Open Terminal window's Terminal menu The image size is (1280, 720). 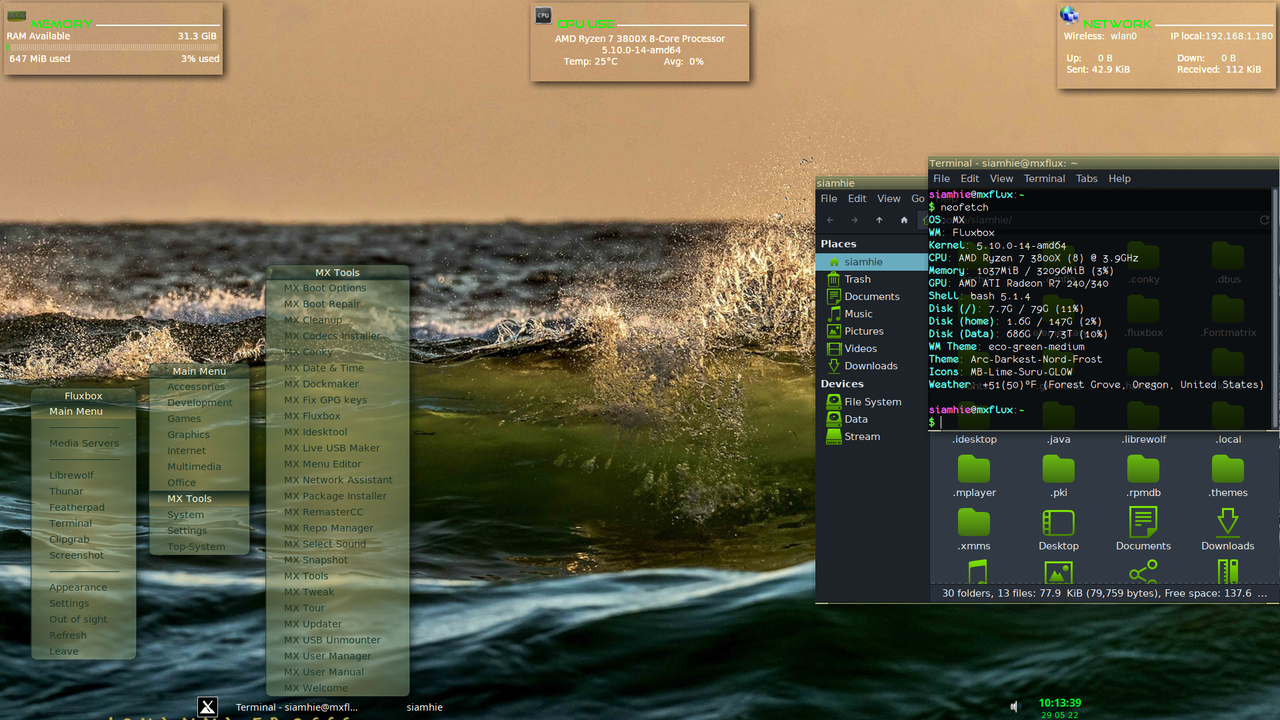pyautogui.click(x=1044, y=178)
